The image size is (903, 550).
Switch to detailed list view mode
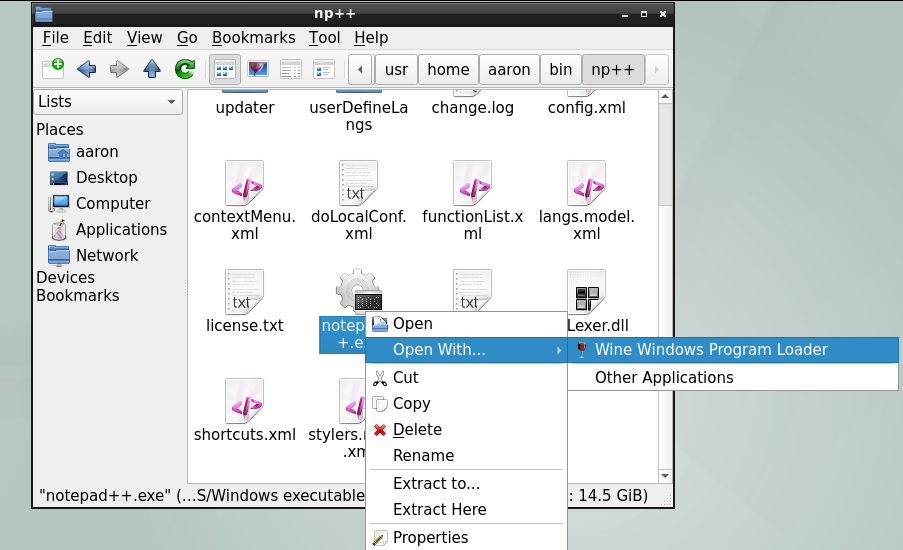coord(323,69)
